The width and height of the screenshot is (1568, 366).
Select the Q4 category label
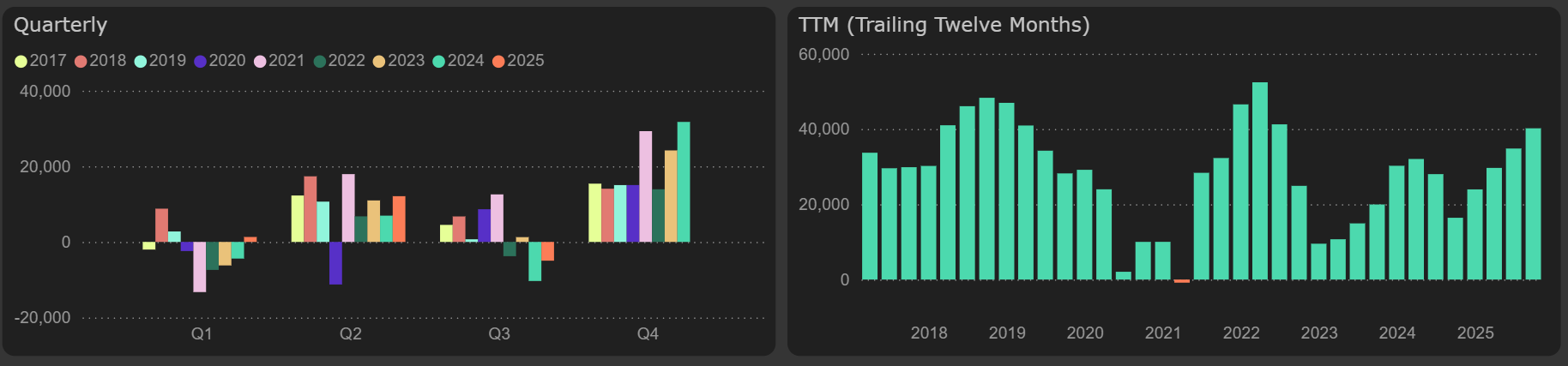(x=648, y=333)
